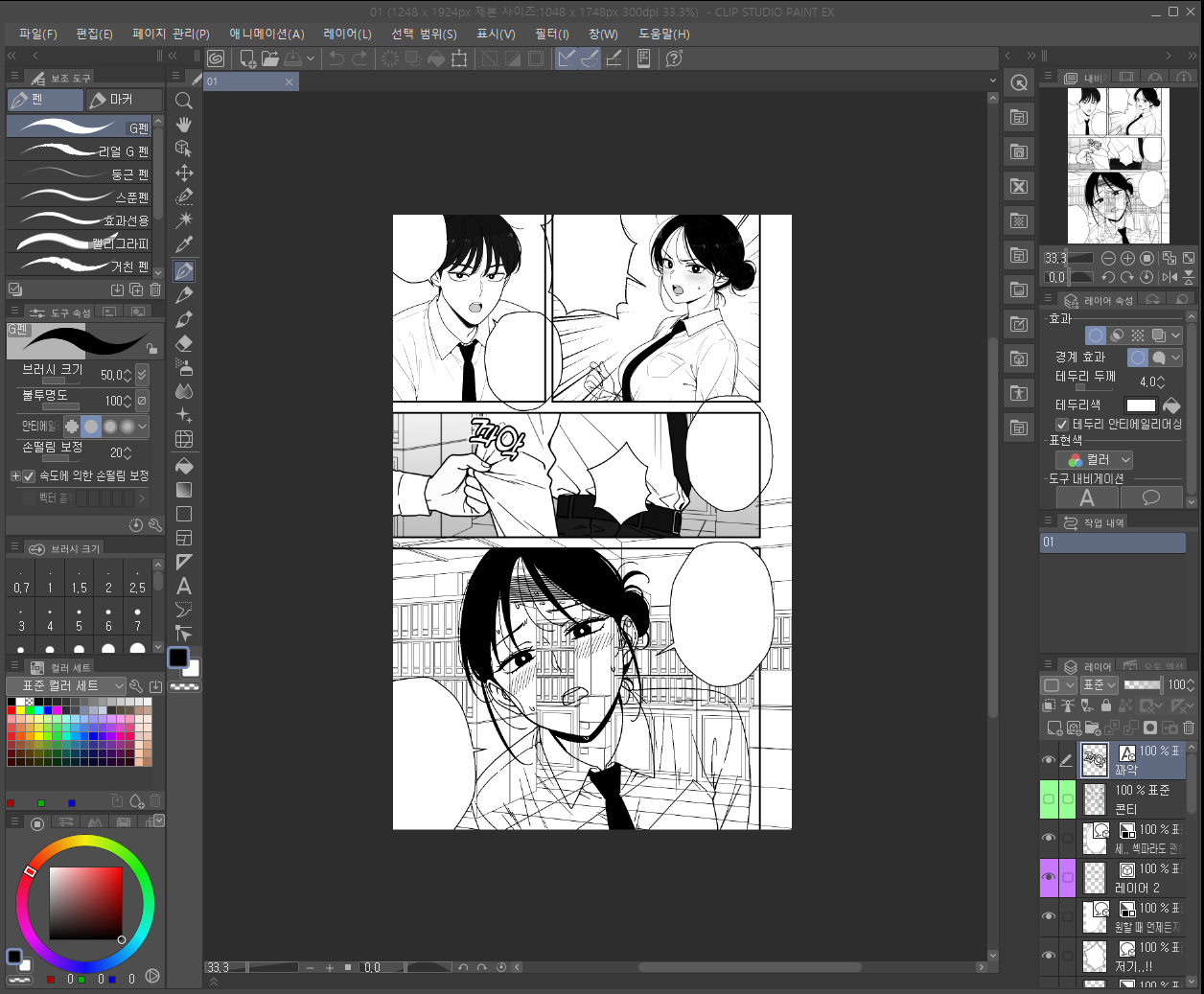The image size is (1204, 994).
Task: Select the Eraser tool
Action: pos(184,342)
